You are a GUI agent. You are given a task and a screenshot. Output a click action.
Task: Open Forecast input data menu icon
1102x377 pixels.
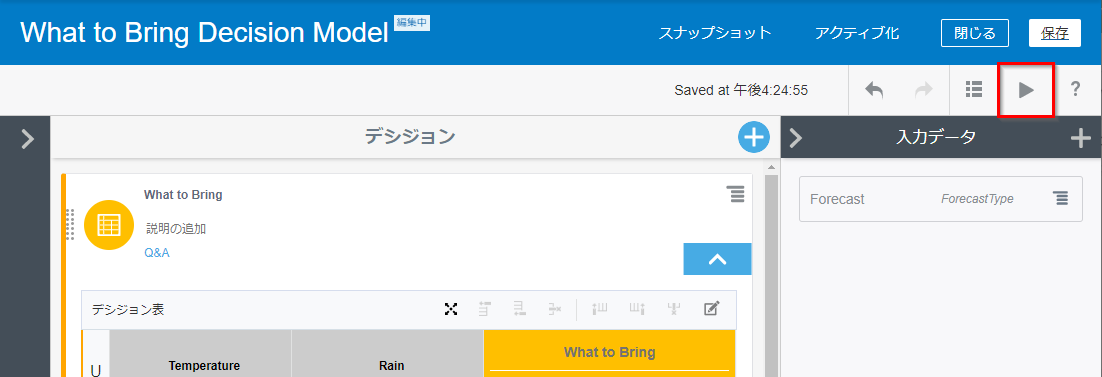tap(1061, 199)
